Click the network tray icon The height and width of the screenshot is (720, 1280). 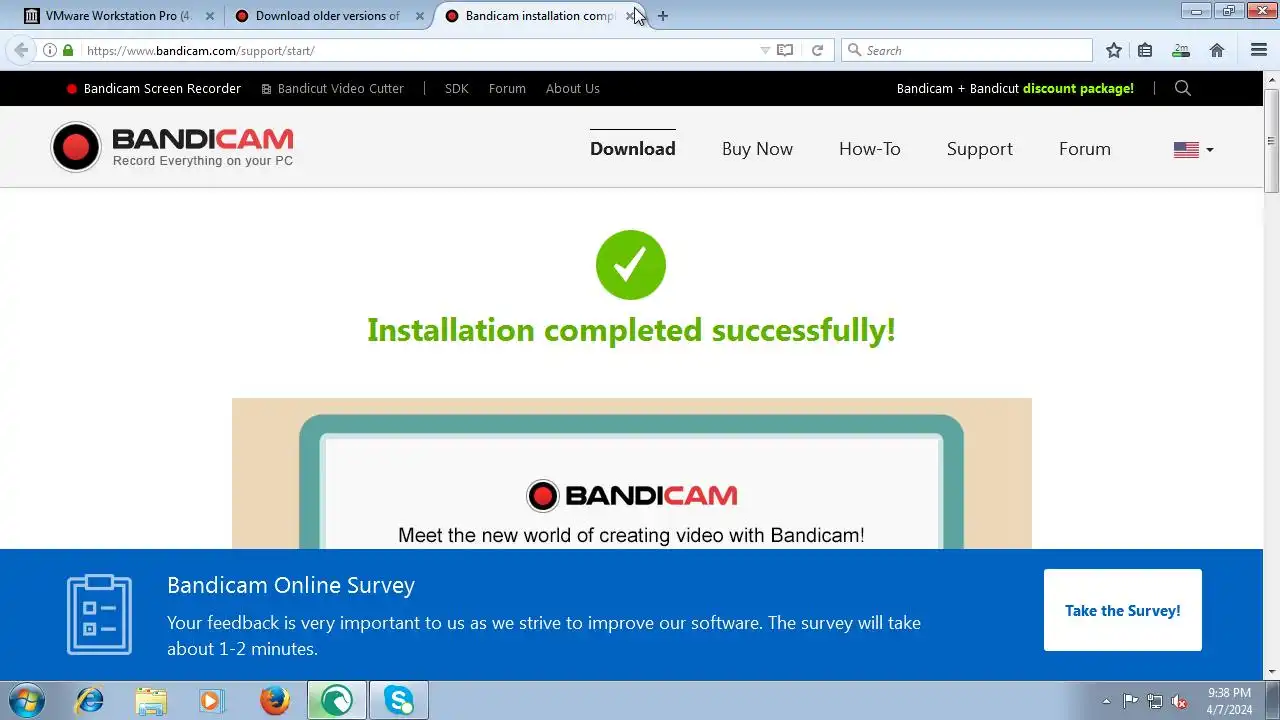[x=1155, y=701]
